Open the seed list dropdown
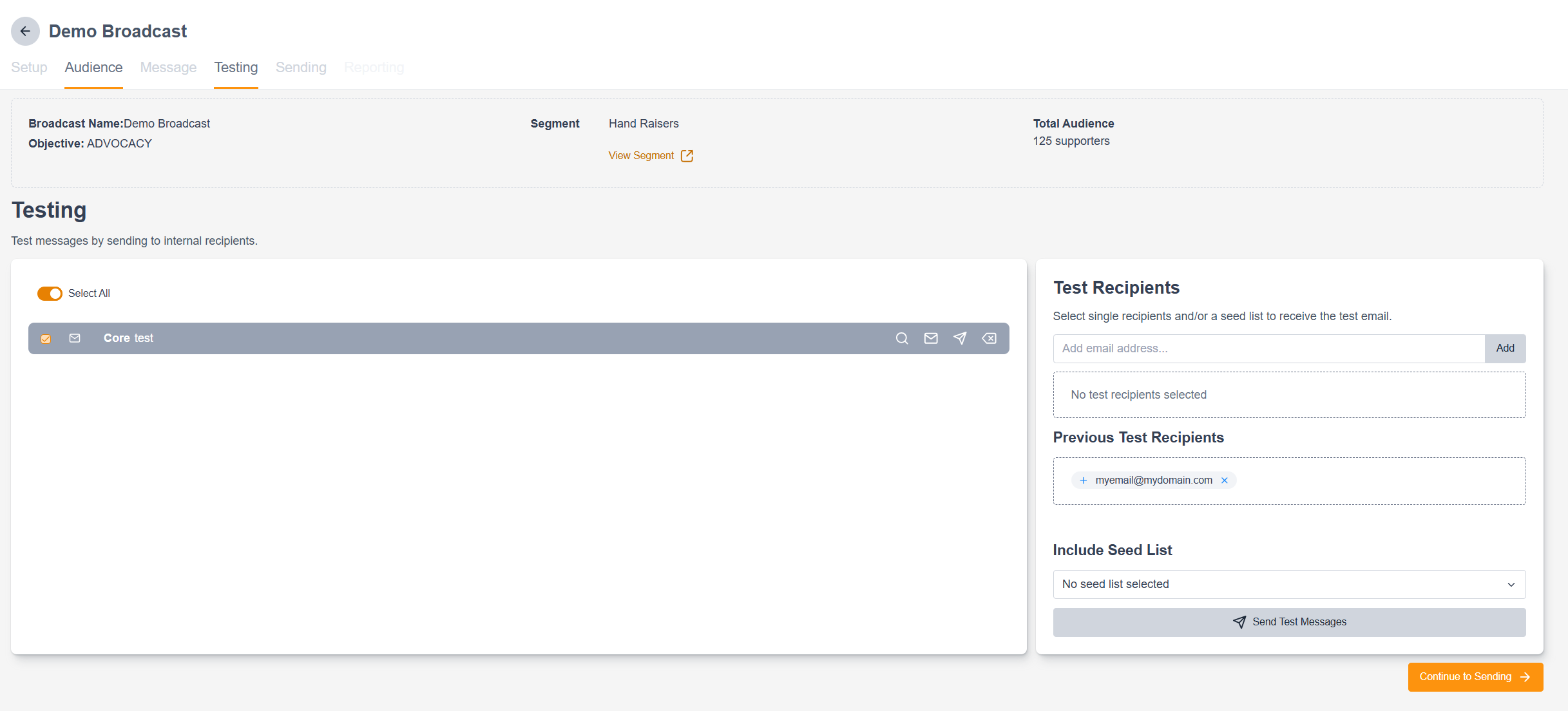This screenshot has width=1568, height=711. point(1289,584)
